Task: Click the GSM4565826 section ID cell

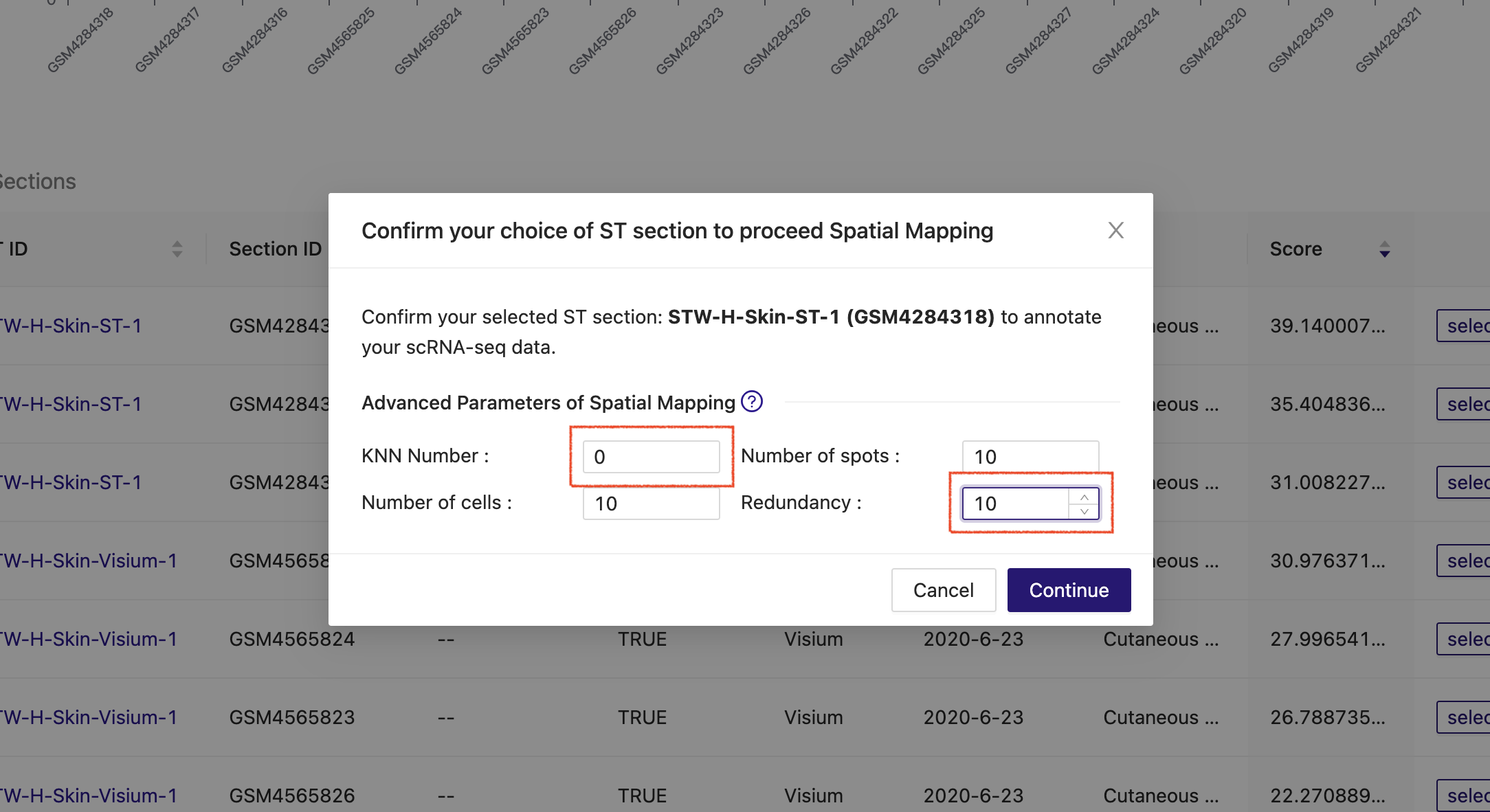Action: tap(292, 796)
